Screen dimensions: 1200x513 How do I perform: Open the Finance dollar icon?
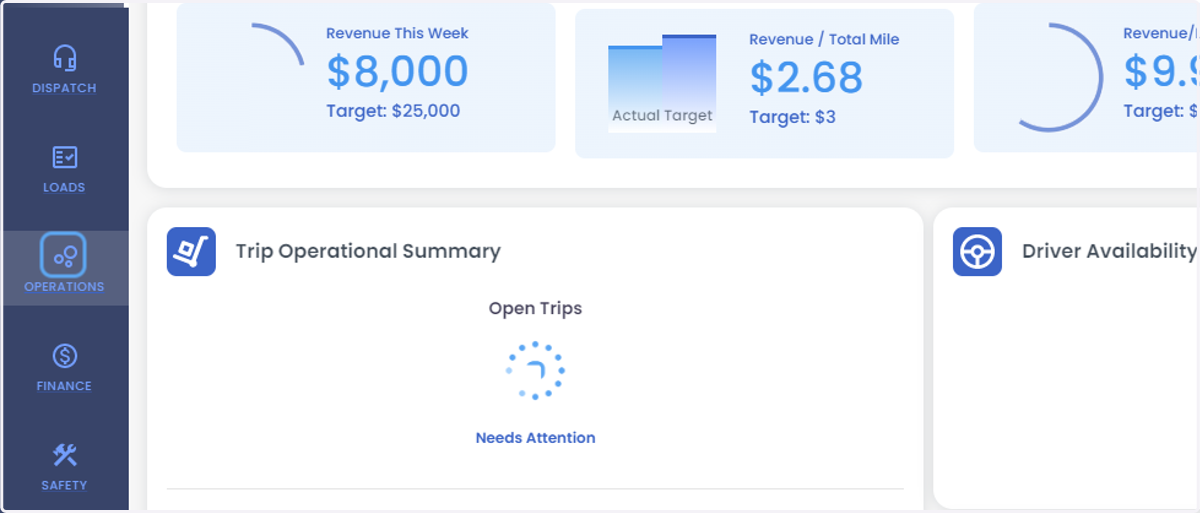pos(65,355)
